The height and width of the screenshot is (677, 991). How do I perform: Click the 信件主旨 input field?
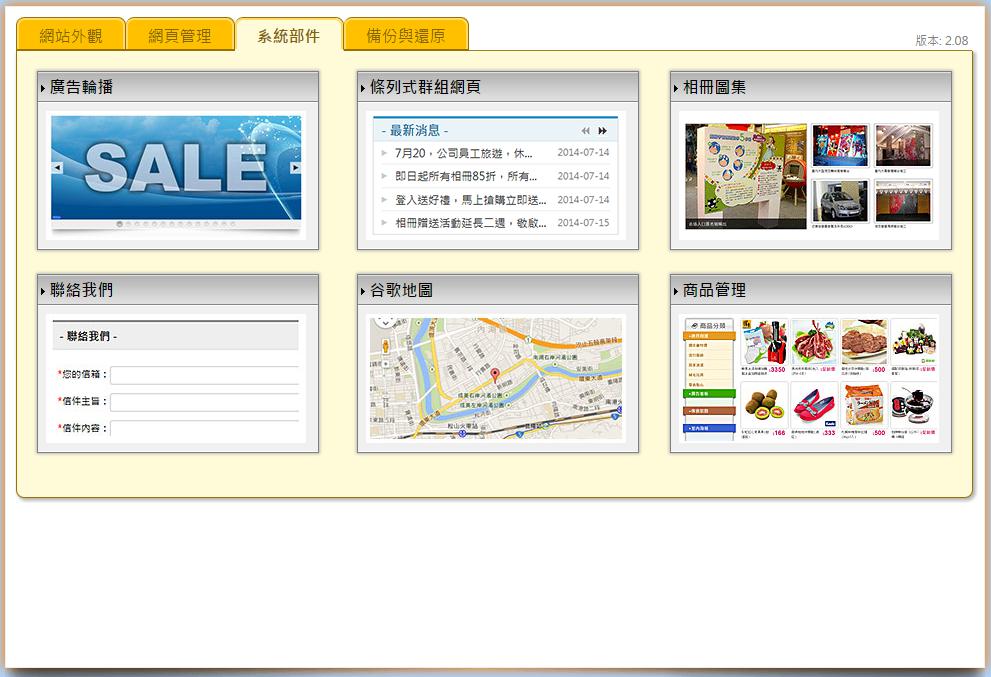tap(205, 402)
